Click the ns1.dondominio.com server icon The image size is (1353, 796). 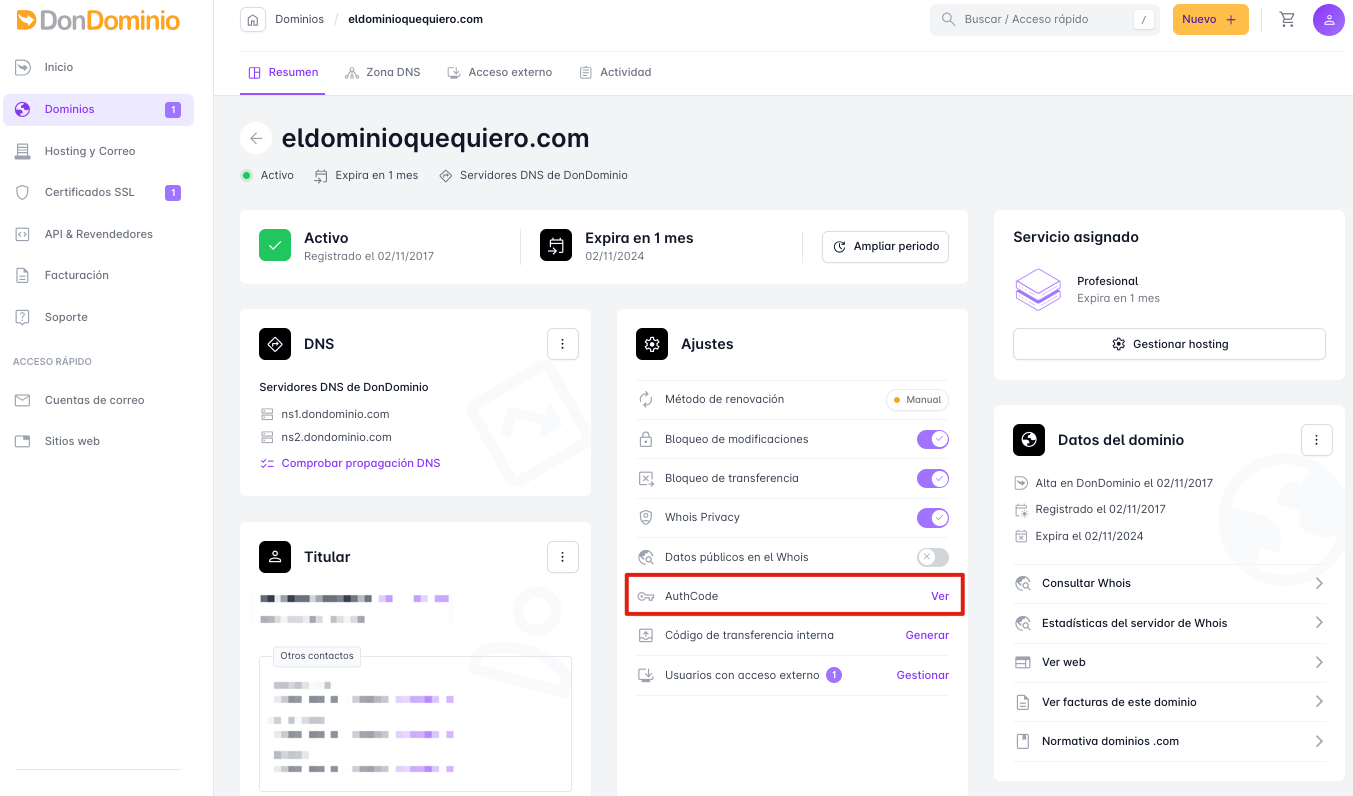coord(267,414)
